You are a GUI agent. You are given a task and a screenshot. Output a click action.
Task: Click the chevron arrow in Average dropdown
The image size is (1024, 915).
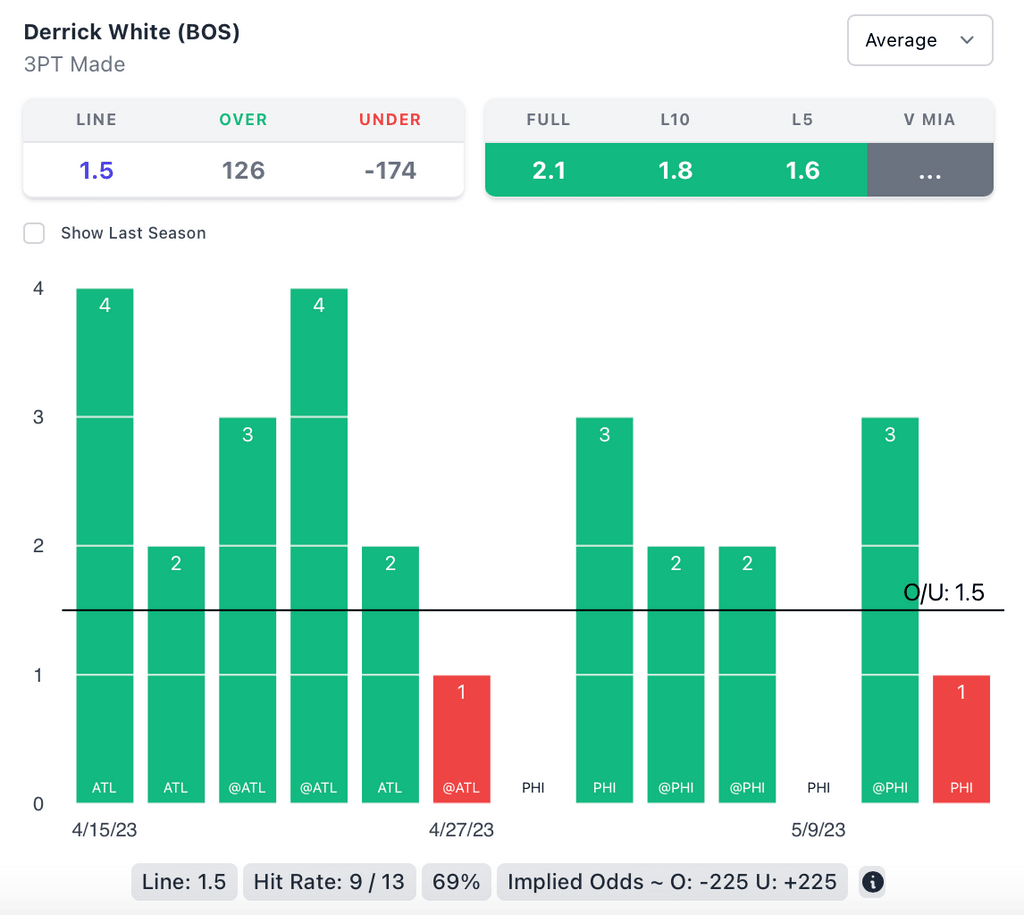967,40
